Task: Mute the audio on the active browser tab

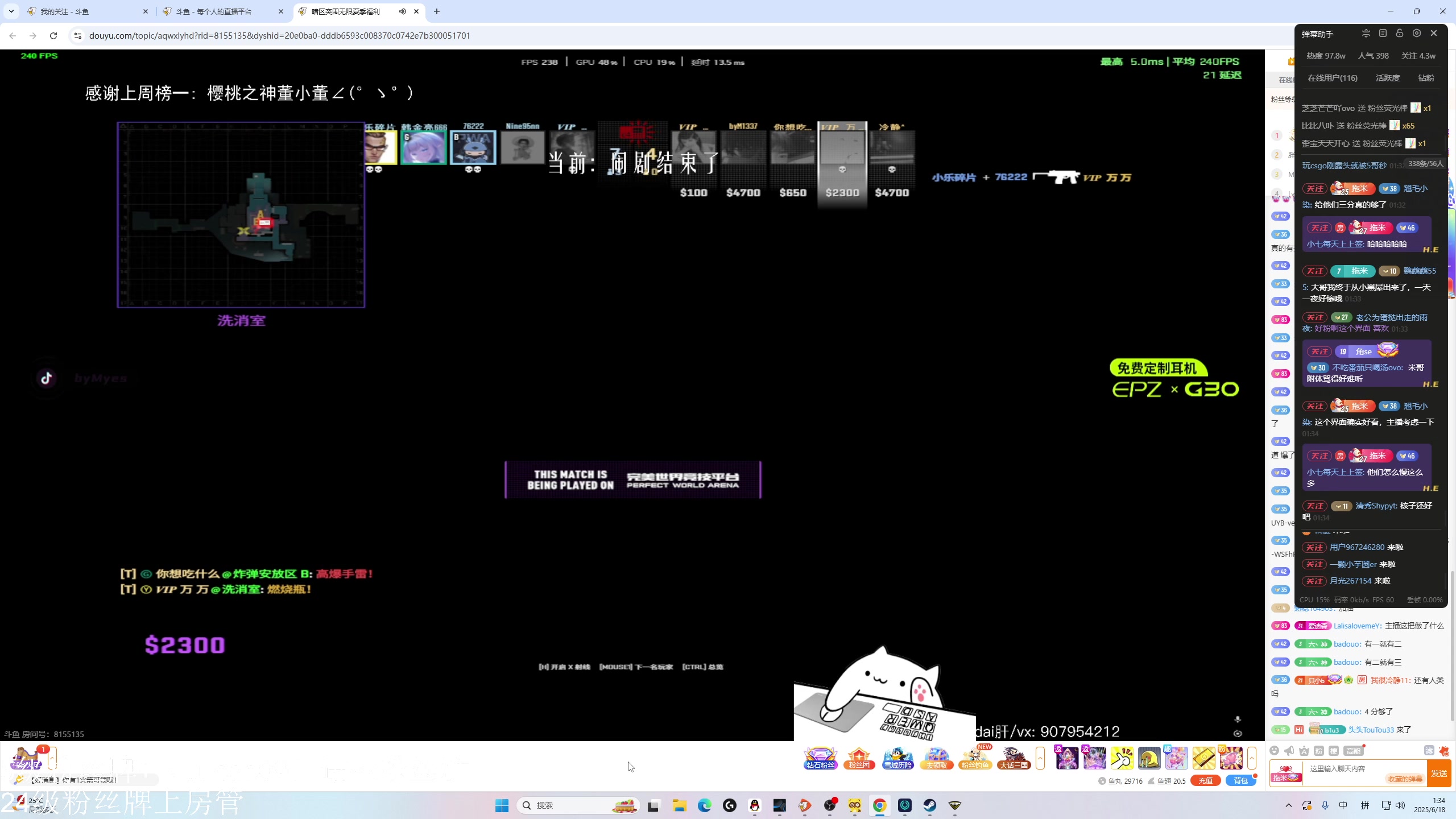Action: 403,11
